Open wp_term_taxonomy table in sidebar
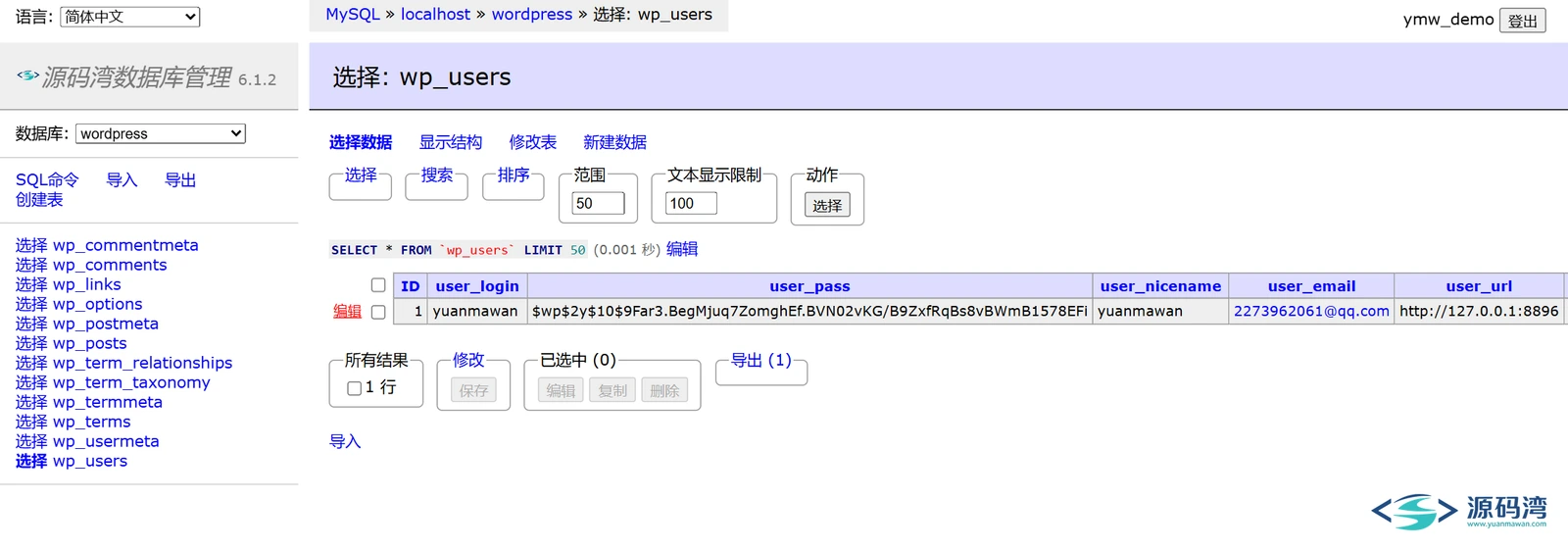The height and width of the screenshot is (550, 1568). tap(131, 382)
